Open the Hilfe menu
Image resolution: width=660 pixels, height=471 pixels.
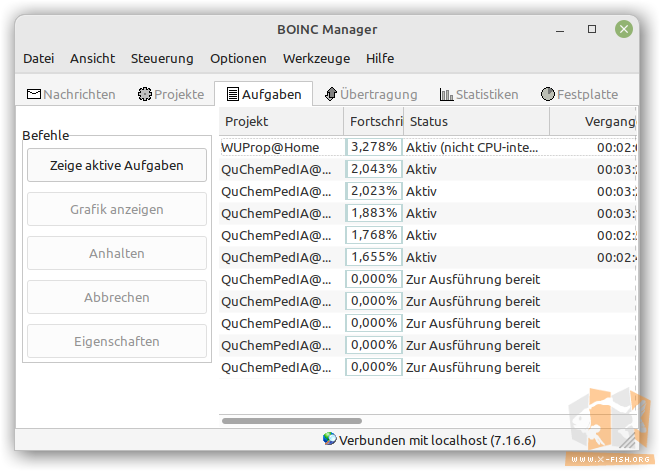pyautogui.click(x=380, y=59)
